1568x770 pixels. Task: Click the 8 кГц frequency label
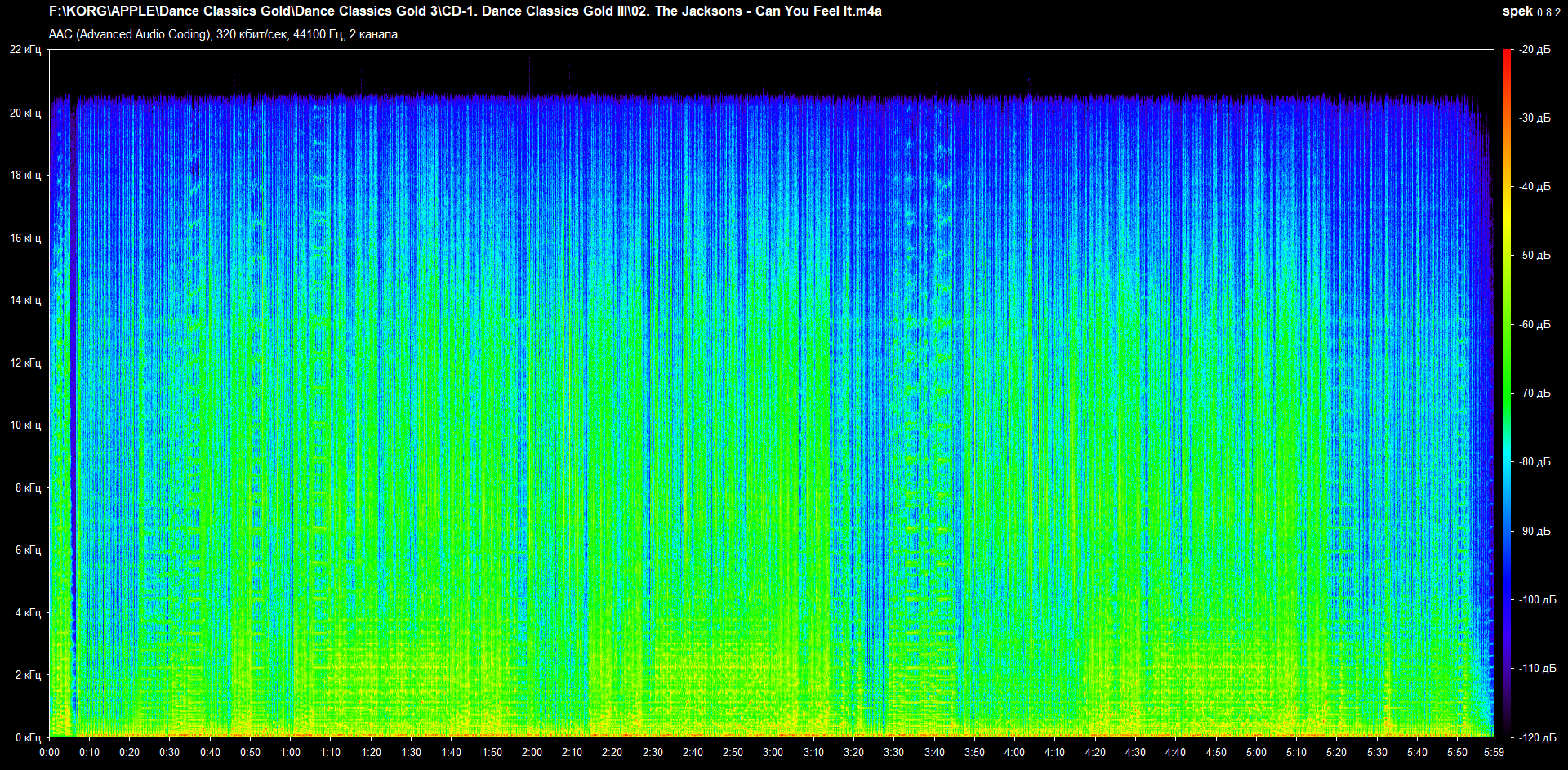click(29, 487)
